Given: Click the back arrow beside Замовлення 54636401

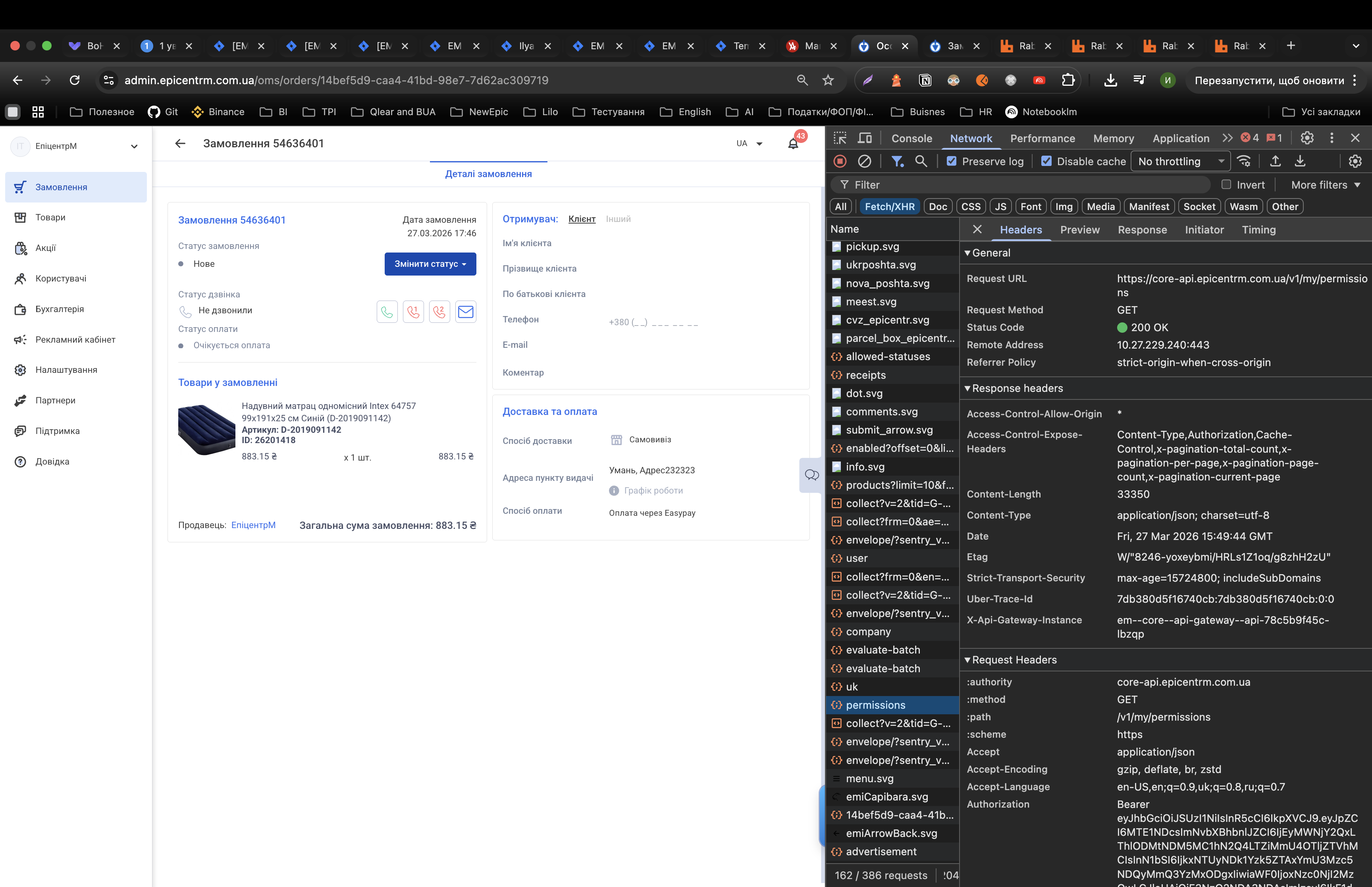Looking at the screenshot, I should (x=180, y=143).
